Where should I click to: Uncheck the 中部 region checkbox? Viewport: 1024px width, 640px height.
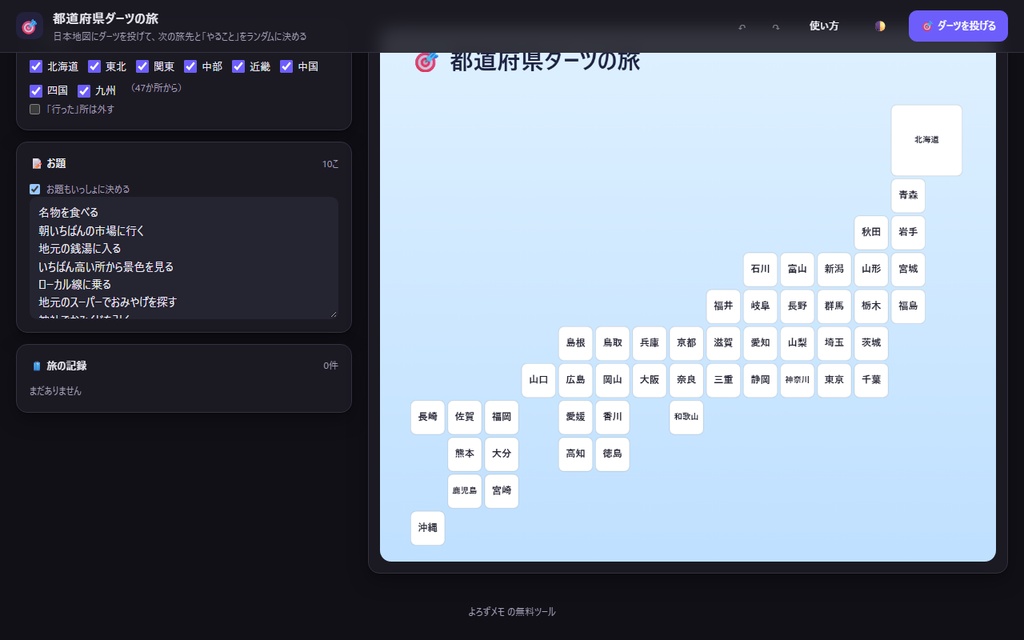[190, 66]
